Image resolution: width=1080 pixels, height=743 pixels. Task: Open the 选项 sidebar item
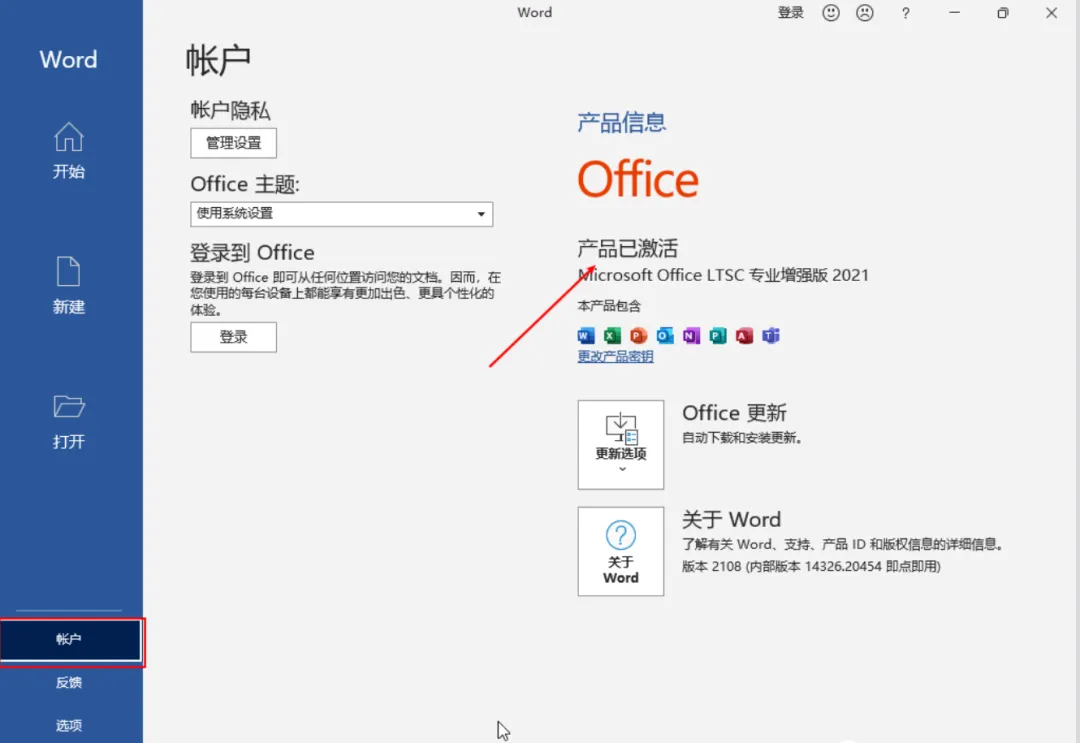click(x=69, y=725)
